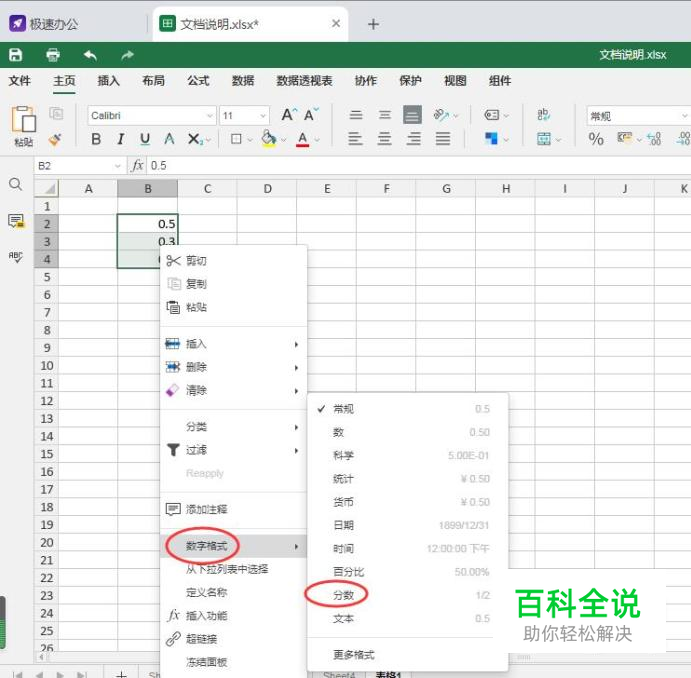
Task: Click the Format painter brush icon
Action: pos(56,139)
